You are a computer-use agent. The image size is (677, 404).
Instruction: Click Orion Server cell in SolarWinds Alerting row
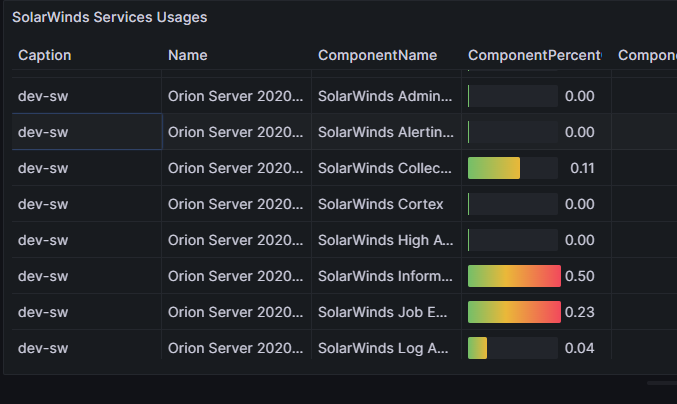click(237, 132)
